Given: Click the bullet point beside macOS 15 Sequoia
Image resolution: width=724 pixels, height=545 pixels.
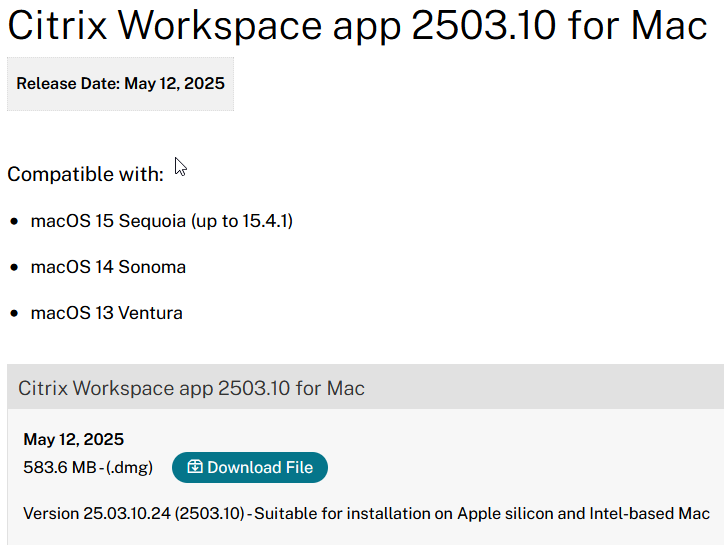Looking at the screenshot, I should click(14, 221).
